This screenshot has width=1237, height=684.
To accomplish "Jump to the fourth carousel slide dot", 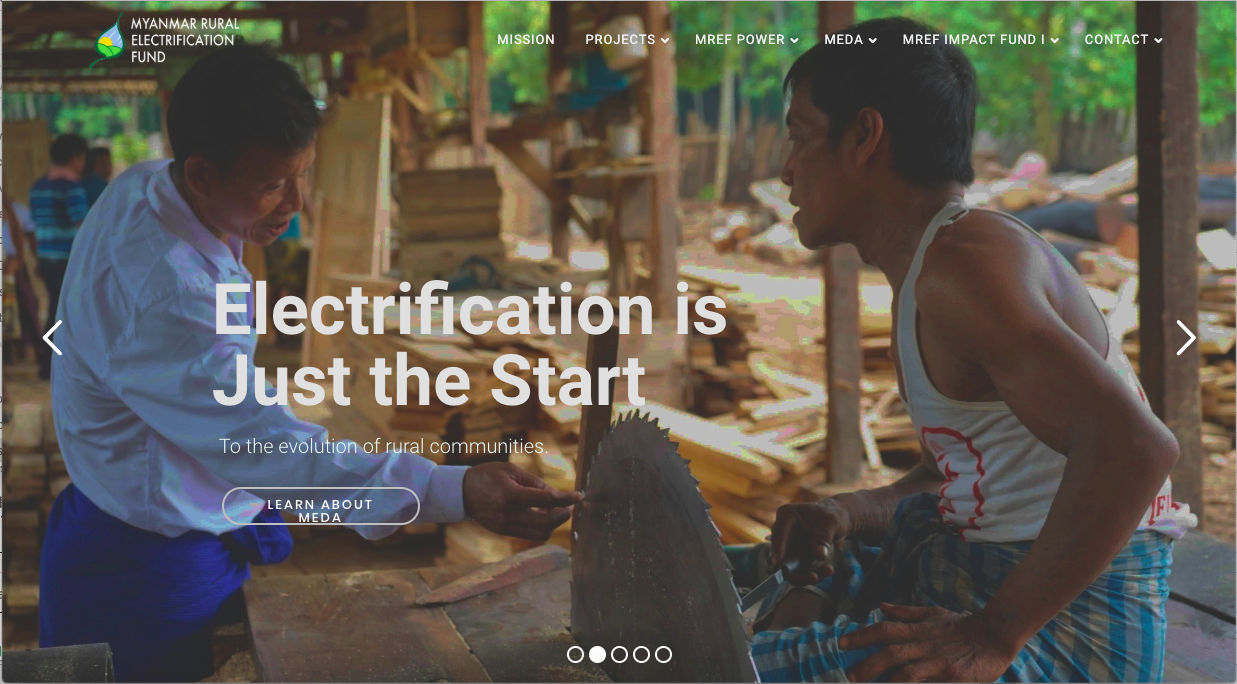I will coord(641,654).
